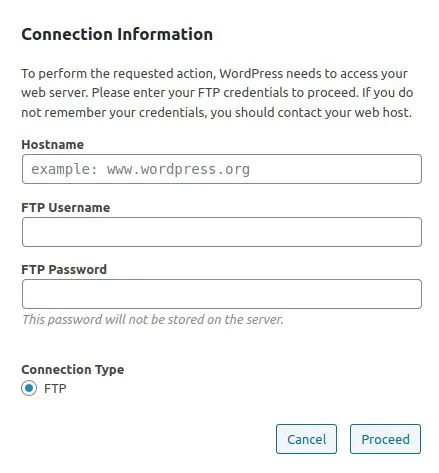
Task: Click the FTP label beside the radio button
Action: pyautogui.click(x=55, y=389)
